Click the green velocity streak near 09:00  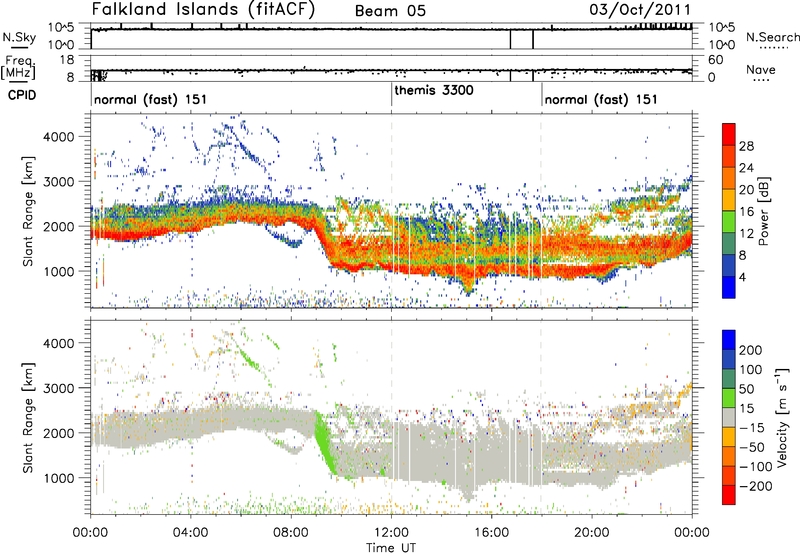(324, 443)
